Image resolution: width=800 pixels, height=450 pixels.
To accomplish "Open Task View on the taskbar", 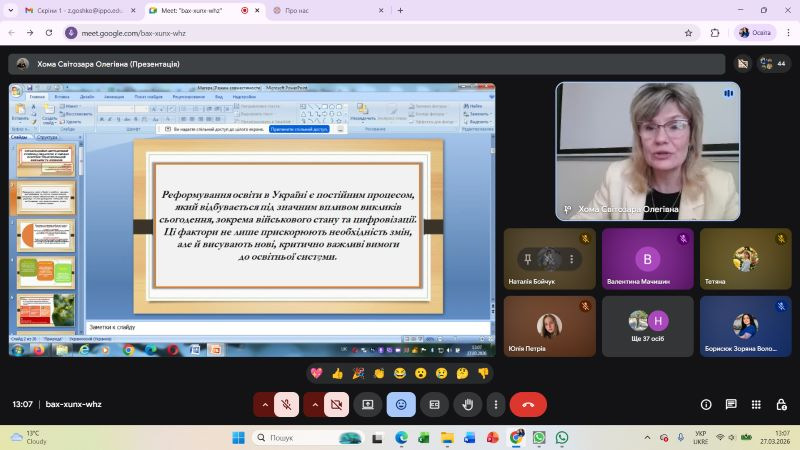I will coord(378,438).
